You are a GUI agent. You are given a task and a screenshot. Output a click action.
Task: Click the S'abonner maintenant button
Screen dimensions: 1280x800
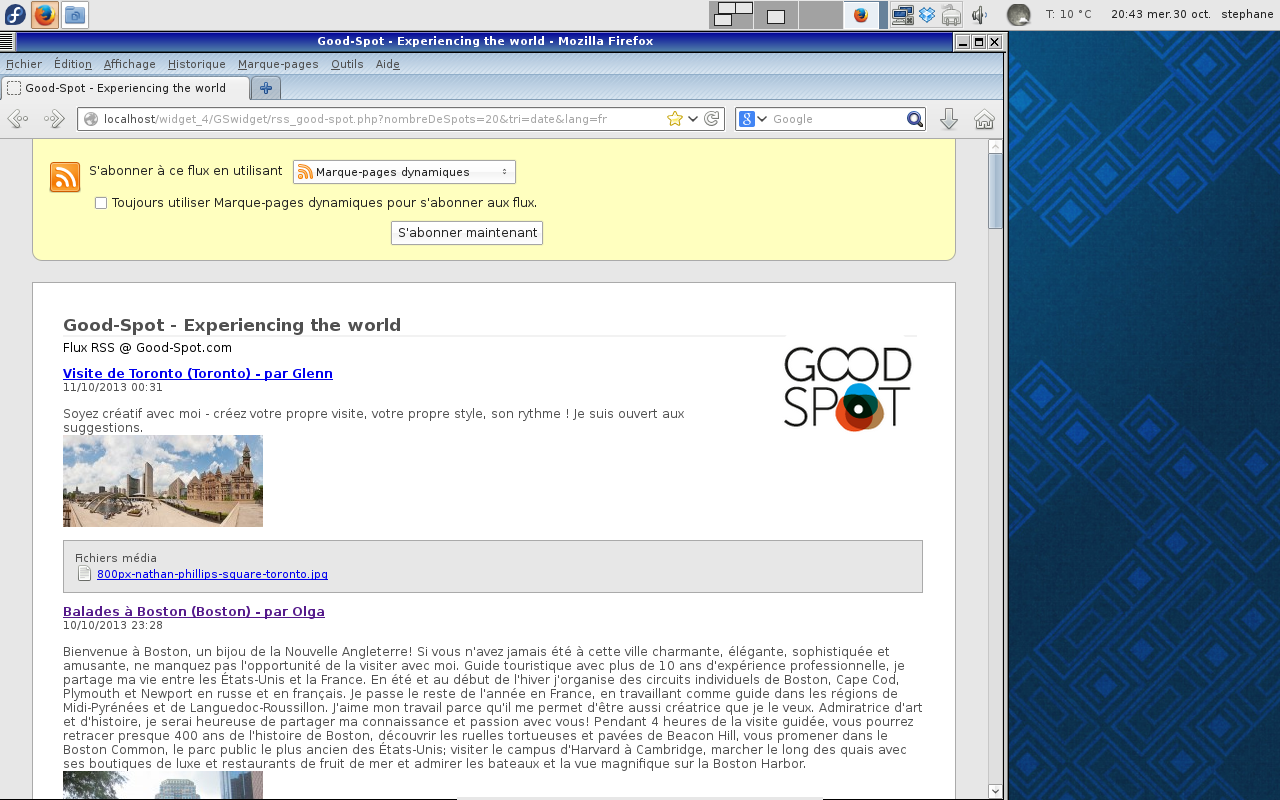[x=467, y=233]
